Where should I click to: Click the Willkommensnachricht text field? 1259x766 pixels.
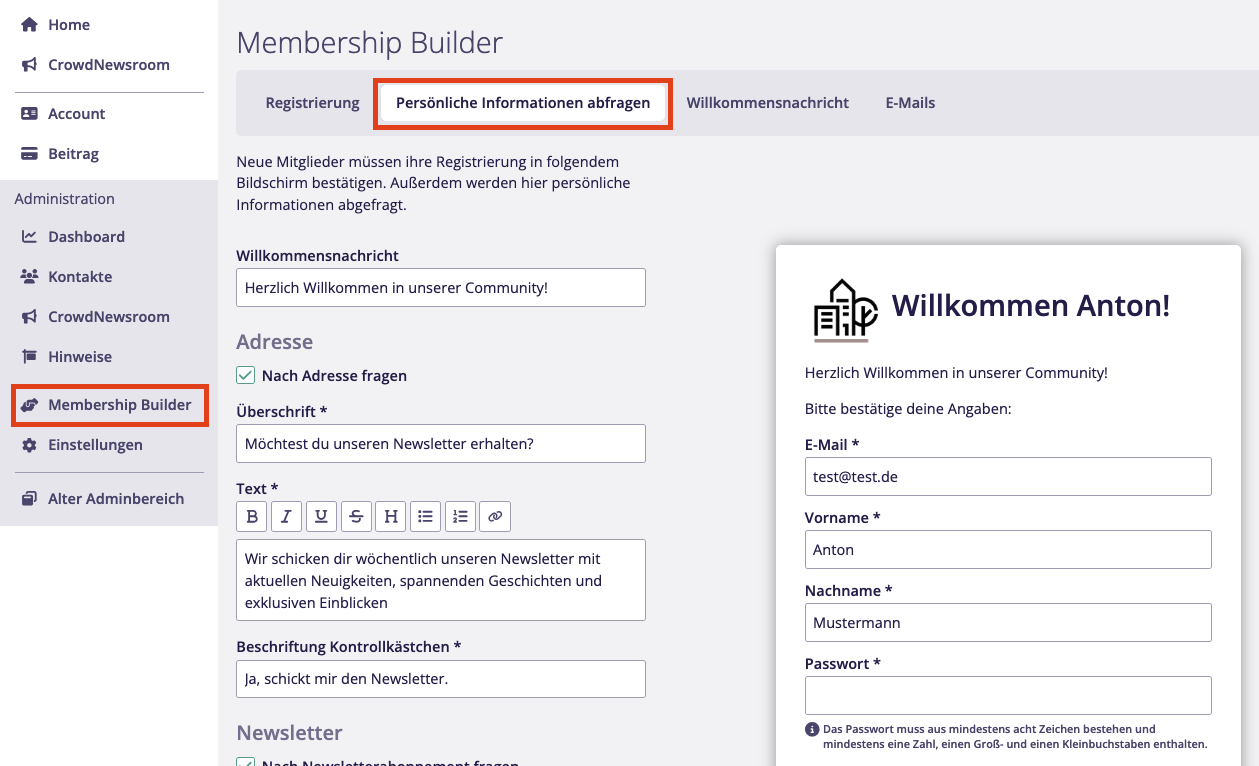(441, 288)
